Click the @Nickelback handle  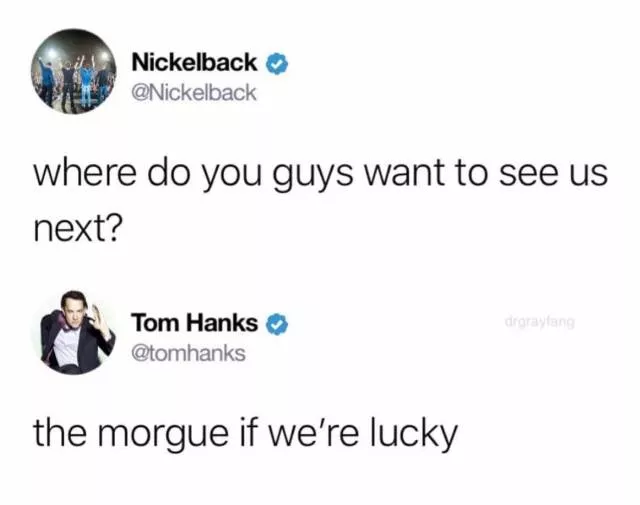194,93
